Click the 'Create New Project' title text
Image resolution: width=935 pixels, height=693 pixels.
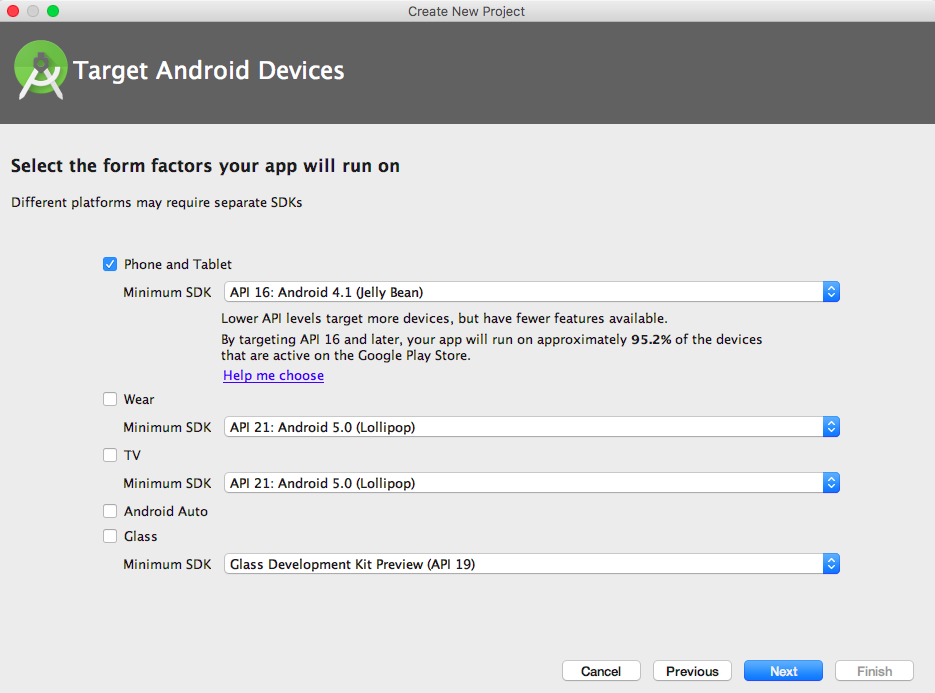coord(466,11)
